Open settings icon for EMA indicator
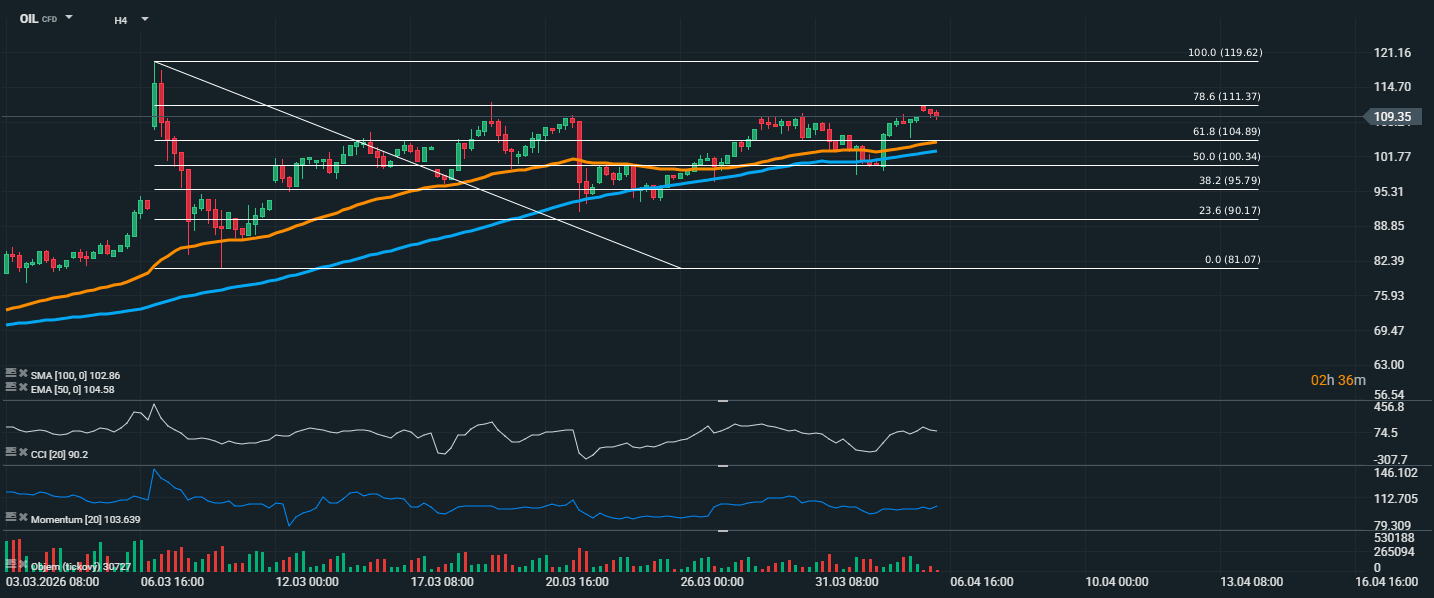Screen dimensions: 1434x598 11,386
